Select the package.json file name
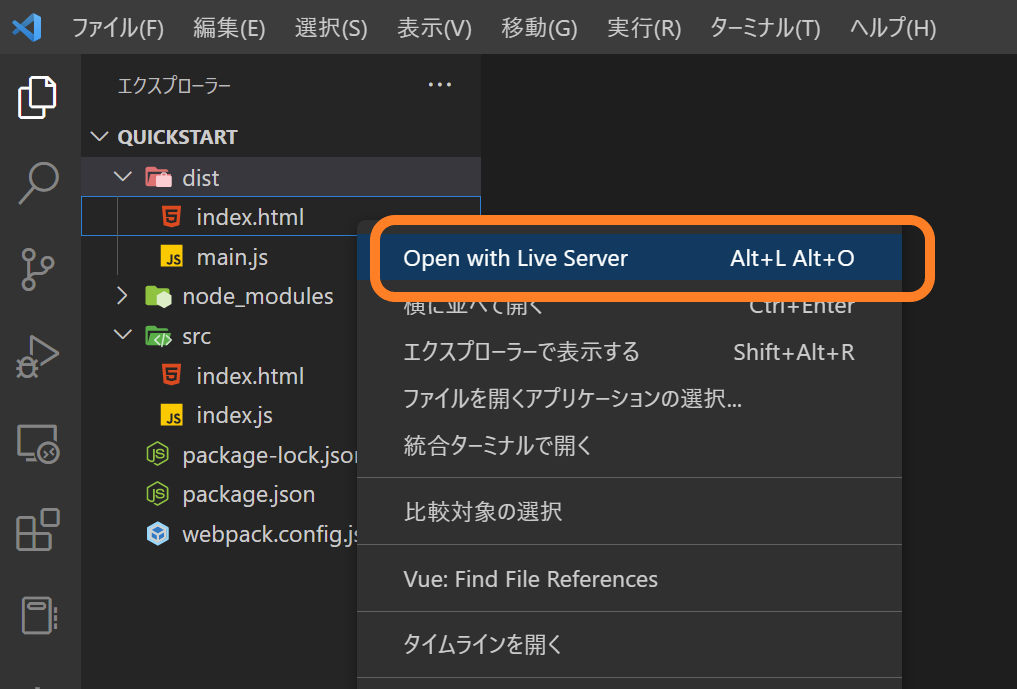This screenshot has height=689, width=1017. (x=248, y=495)
